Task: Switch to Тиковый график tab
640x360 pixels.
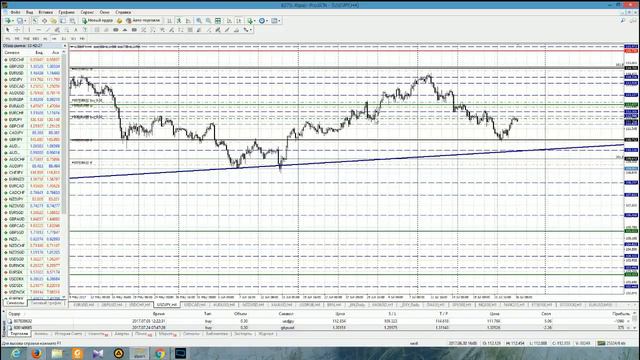Action: coord(46,303)
